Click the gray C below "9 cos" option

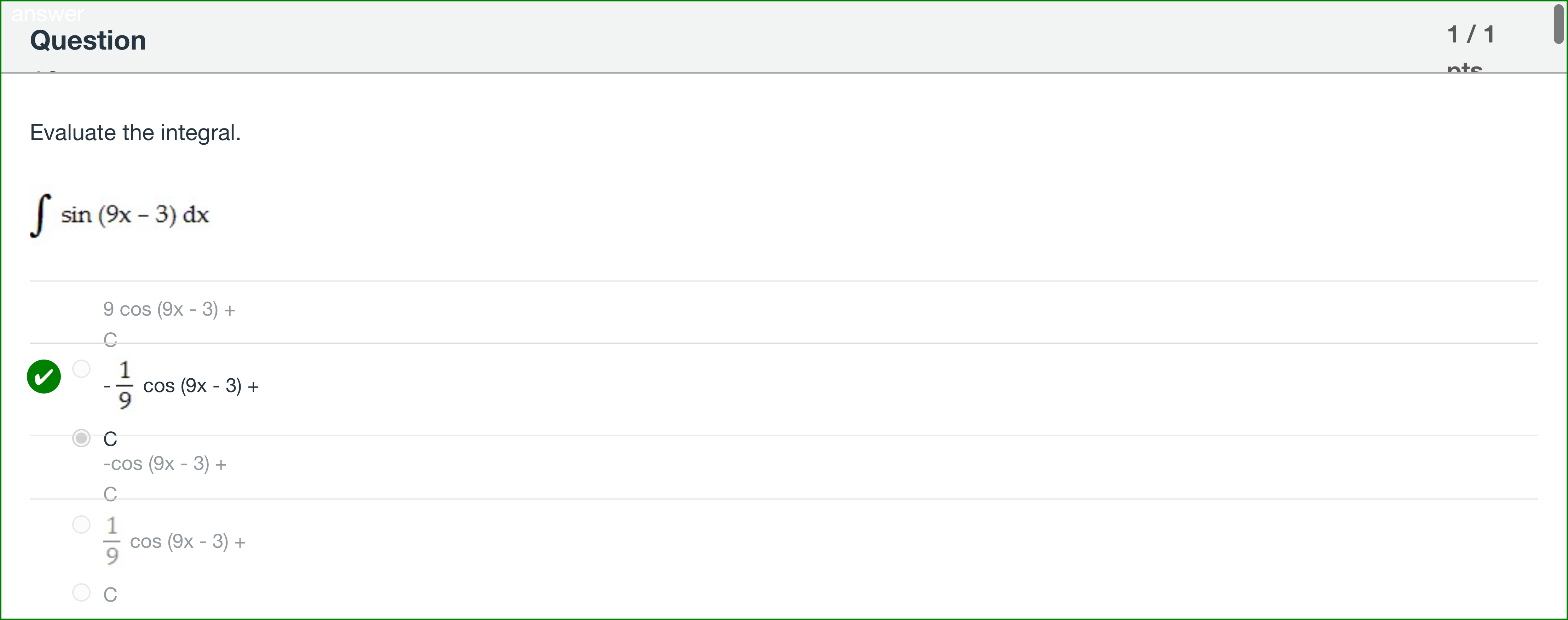click(x=110, y=339)
